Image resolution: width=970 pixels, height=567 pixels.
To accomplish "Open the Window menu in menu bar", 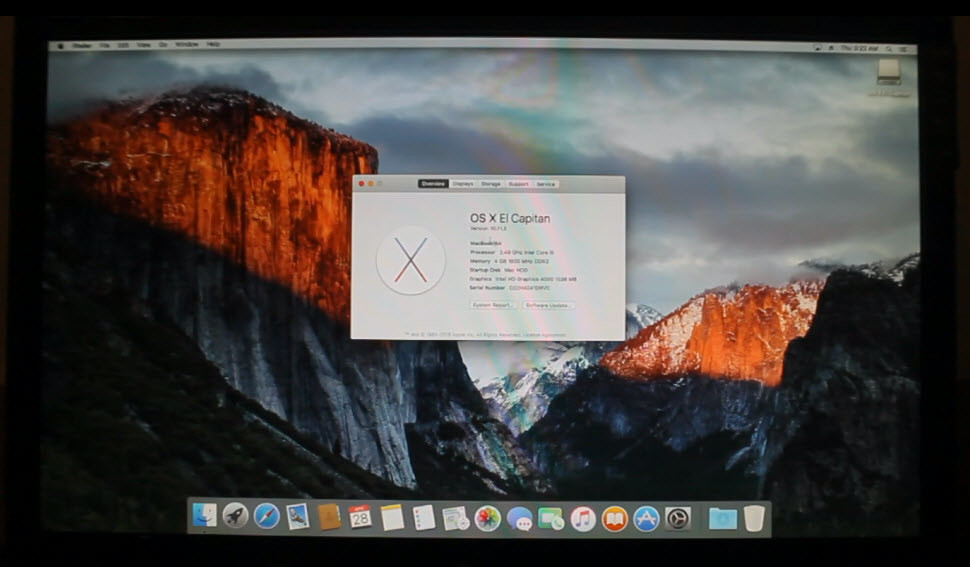I will coord(187,45).
